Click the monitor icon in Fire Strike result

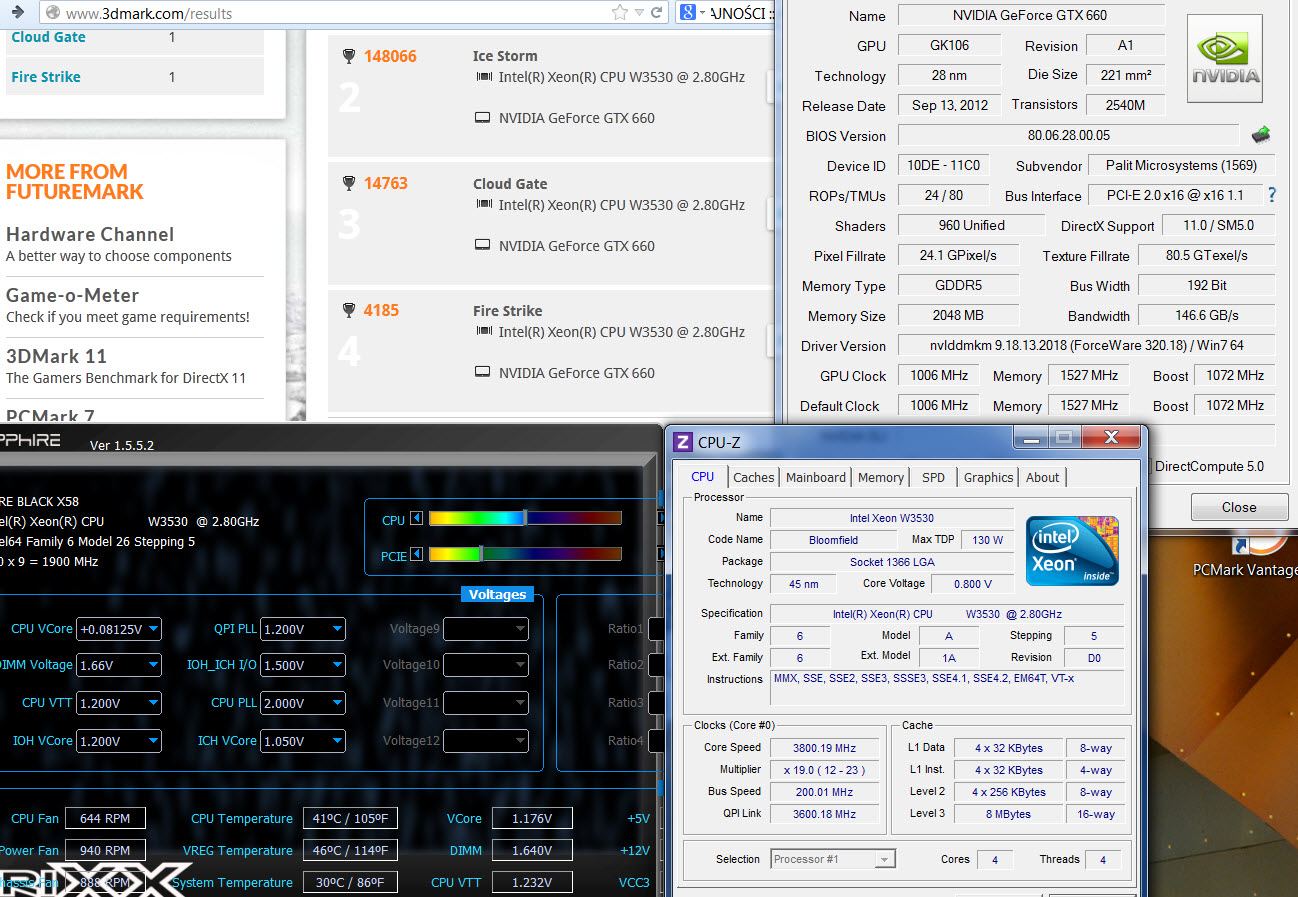(x=483, y=373)
